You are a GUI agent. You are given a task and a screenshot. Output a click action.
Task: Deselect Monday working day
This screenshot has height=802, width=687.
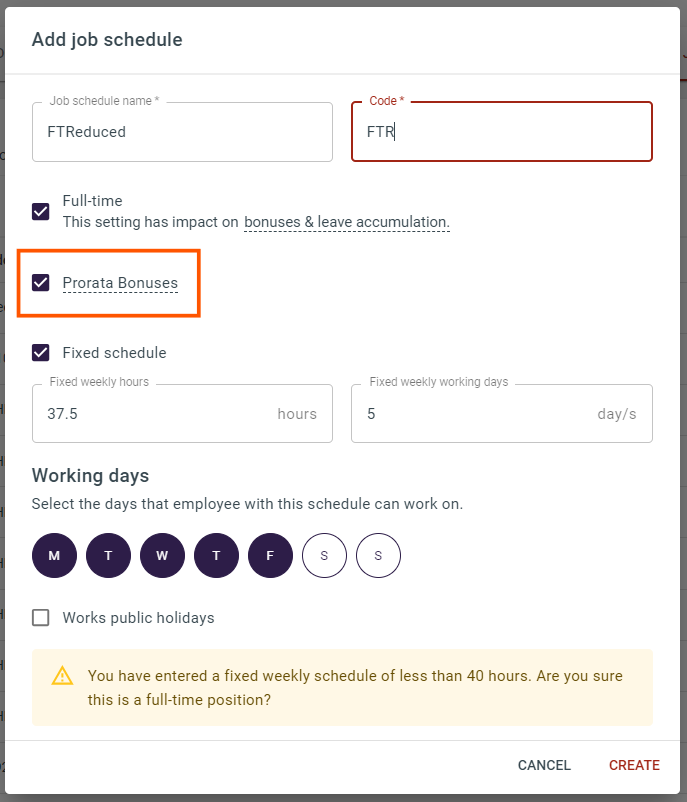point(54,556)
